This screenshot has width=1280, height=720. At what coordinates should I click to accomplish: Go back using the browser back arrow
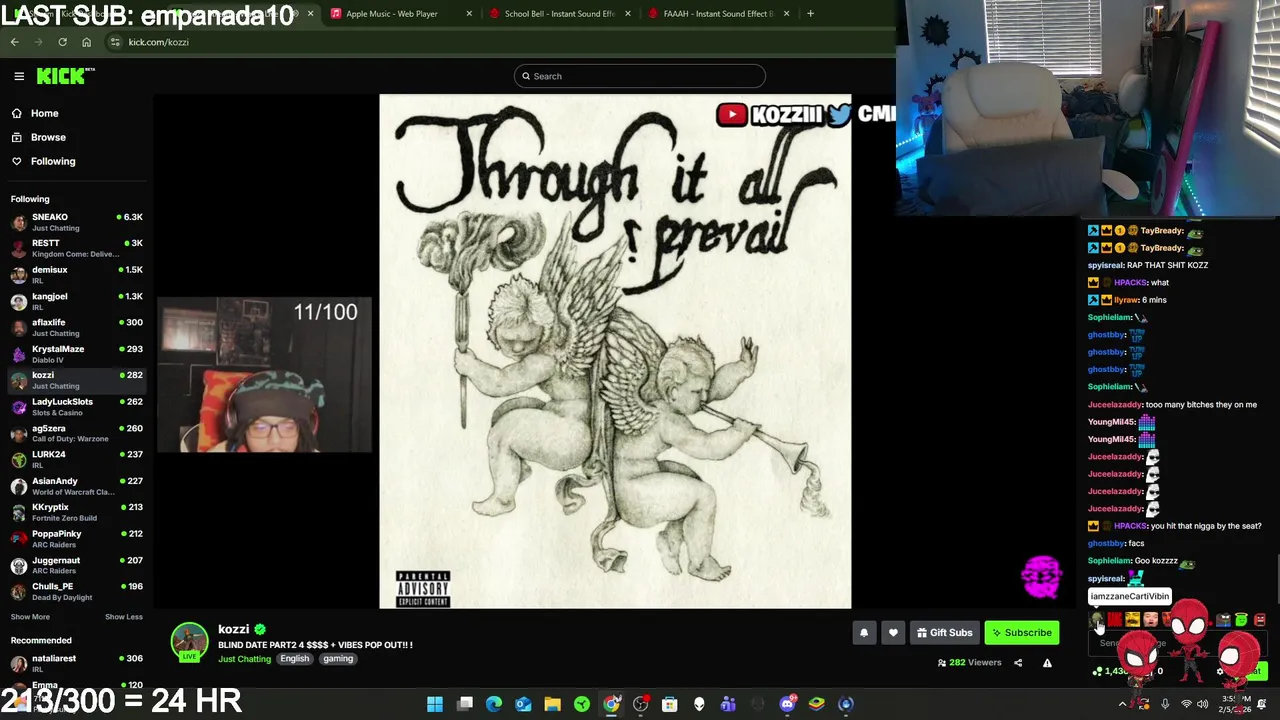point(14,42)
